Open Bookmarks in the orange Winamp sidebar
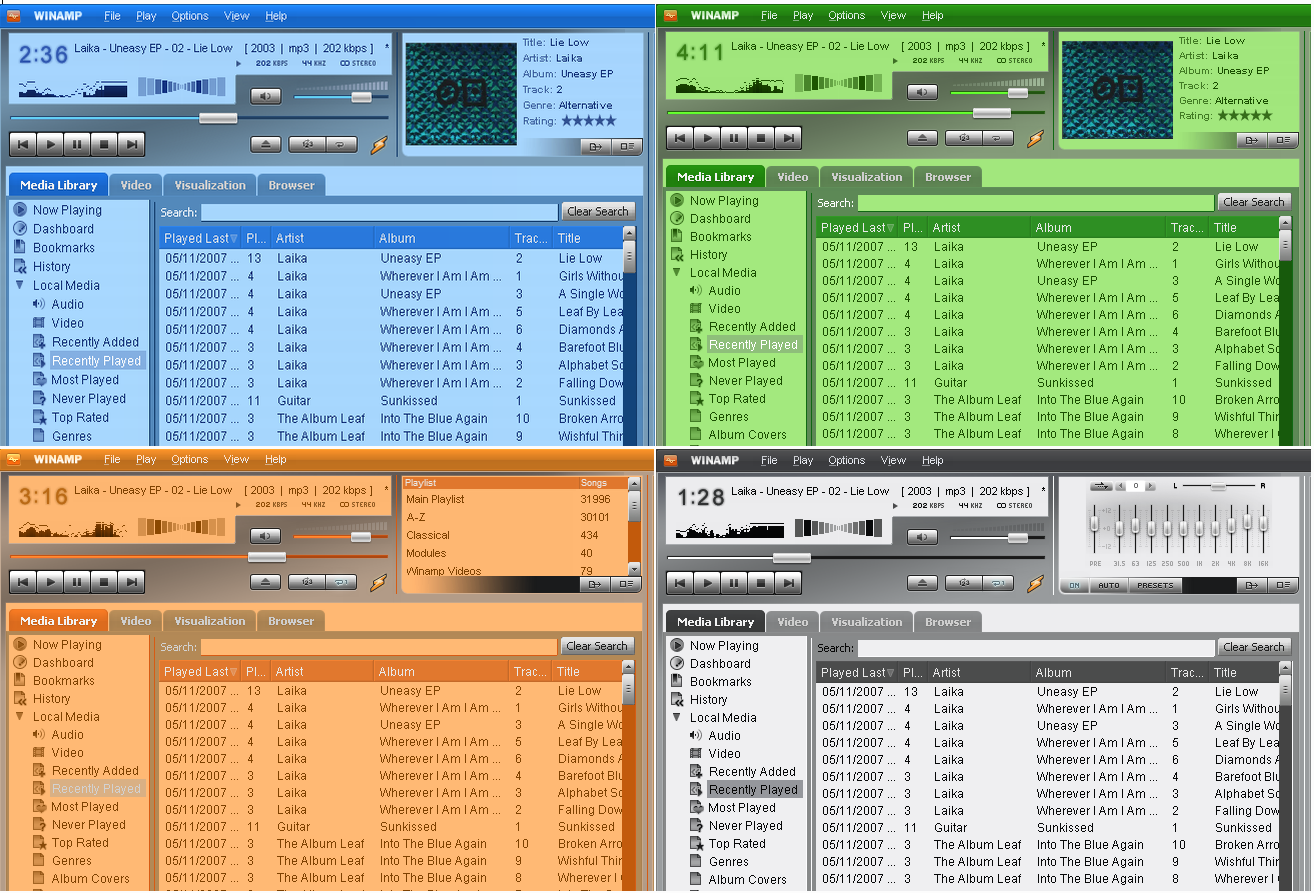Image resolution: width=1314 pixels, height=893 pixels. 64,680
